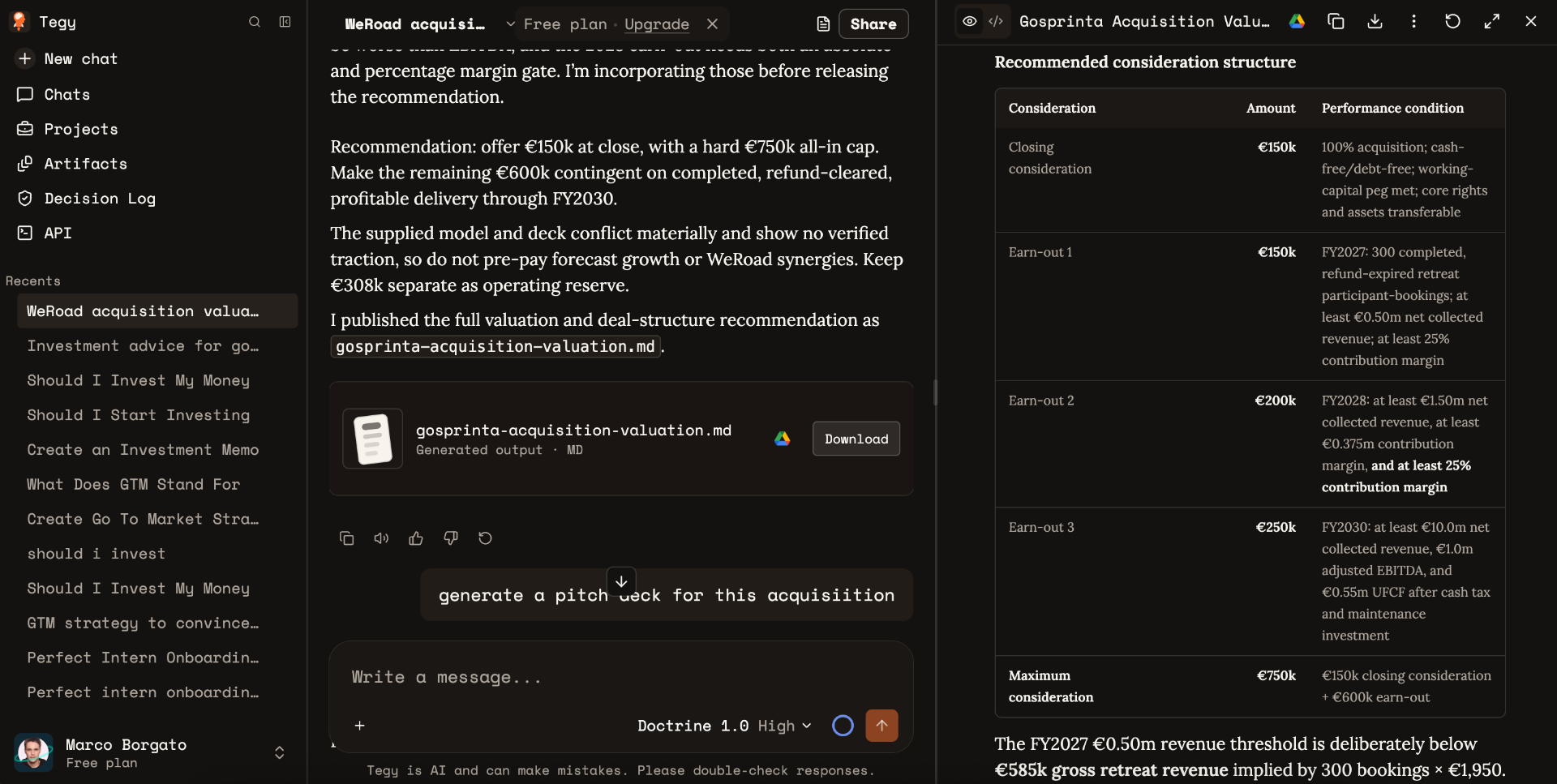Open WeRoad acquisition valuation chat

157,311
